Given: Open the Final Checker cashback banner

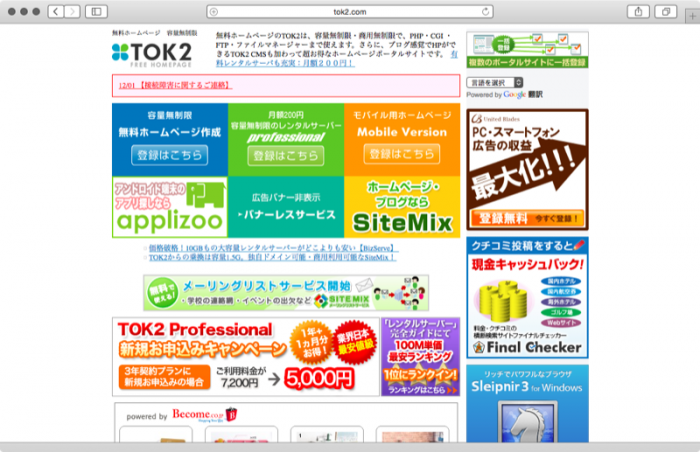Looking at the screenshot, I should 527,297.
